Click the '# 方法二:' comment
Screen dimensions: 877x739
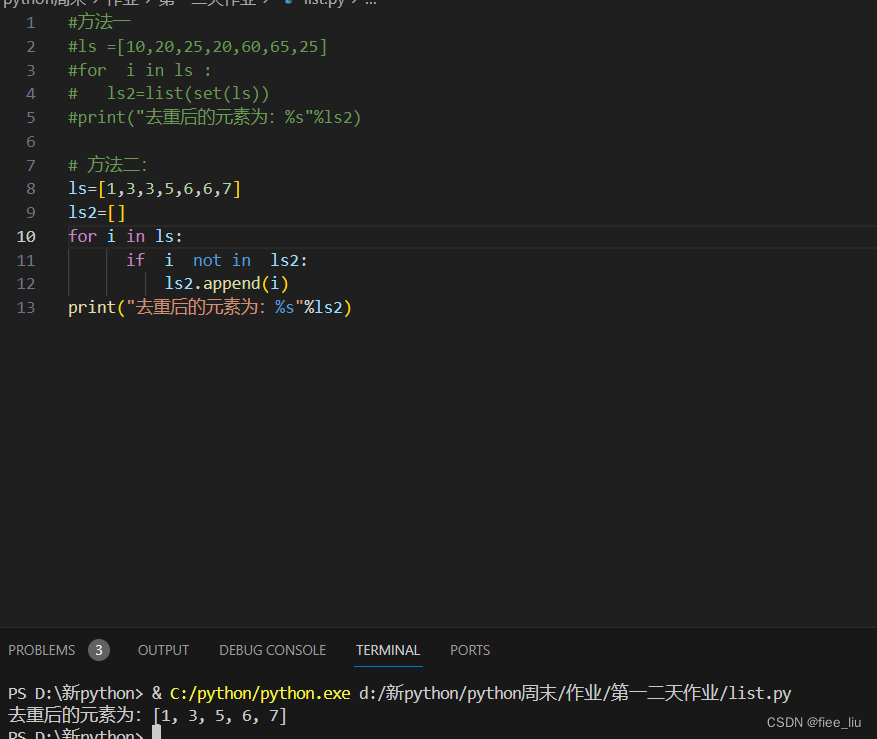pyautogui.click(x=107, y=165)
